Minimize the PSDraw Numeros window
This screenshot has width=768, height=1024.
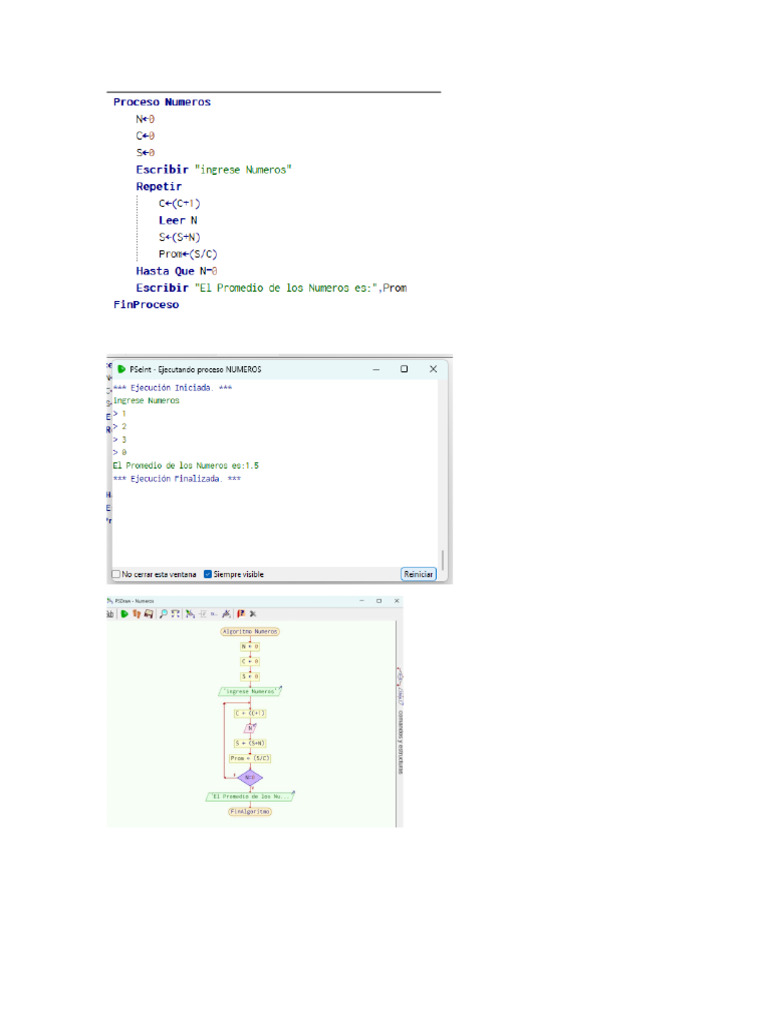(x=364, y=601)
